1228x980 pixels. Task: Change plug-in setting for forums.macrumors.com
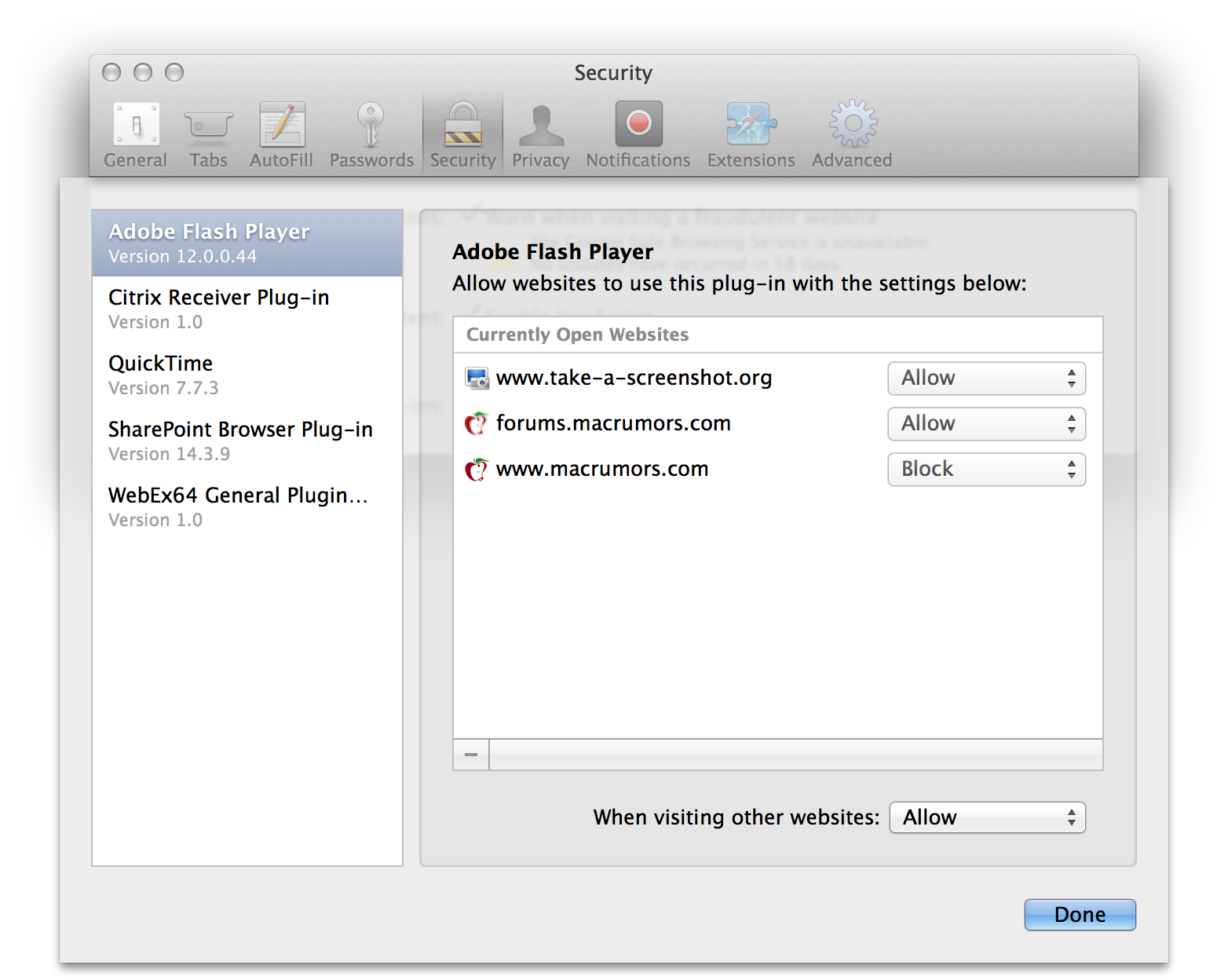click(x=986, y=424)
